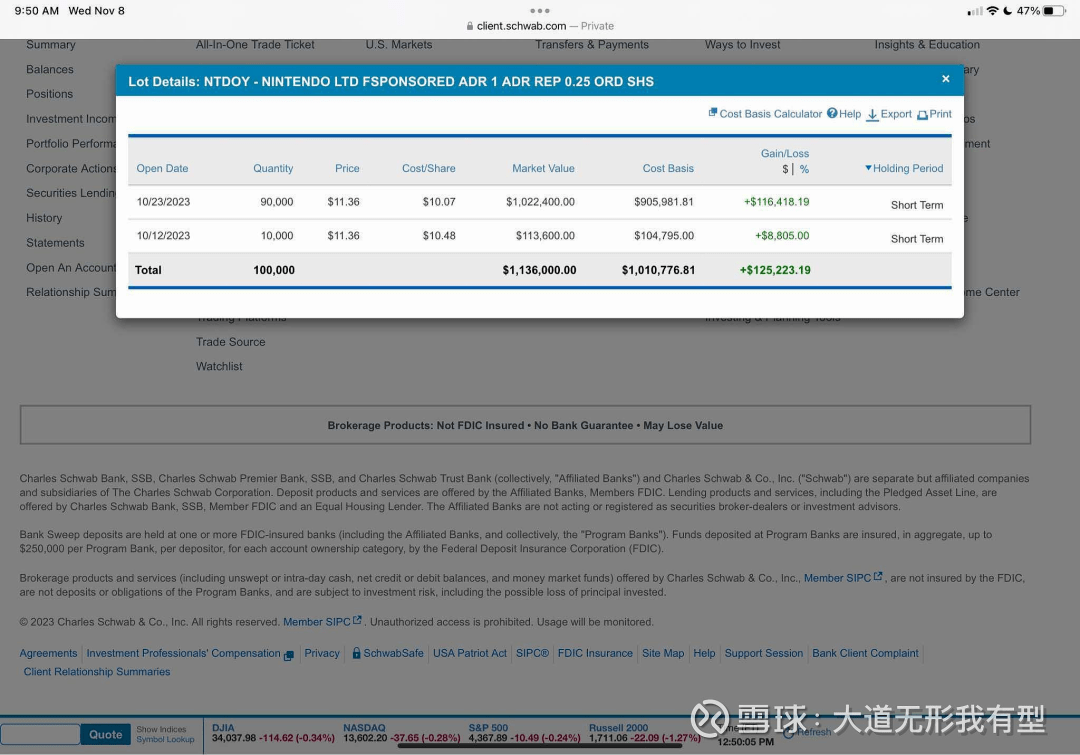Close the Lot Details dialog

click(946, 79)
